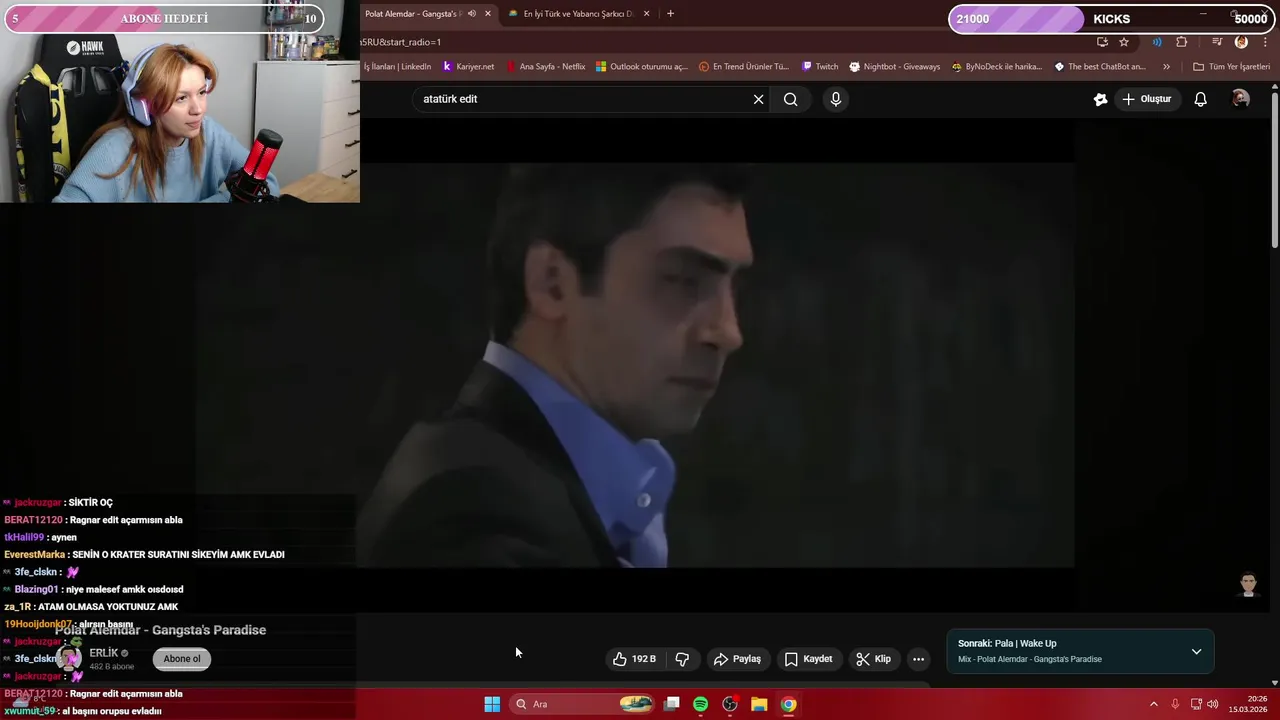Image resolution: width=1280 pixels, height=720 pixels.
Task: Open clock showing 20:26 15.03.2026
Action: [x=1248, y=704]
